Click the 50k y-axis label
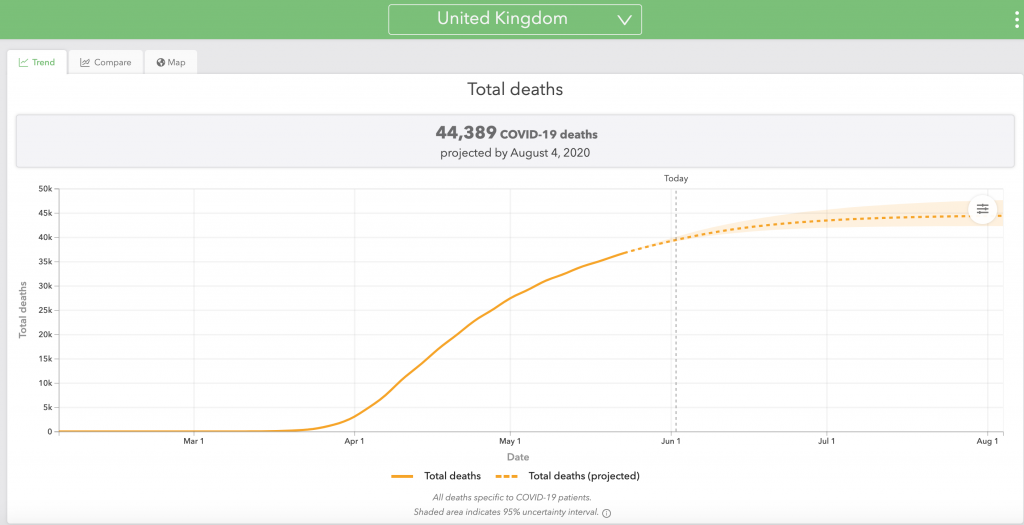1024x525 pixels. pos(46,189)
